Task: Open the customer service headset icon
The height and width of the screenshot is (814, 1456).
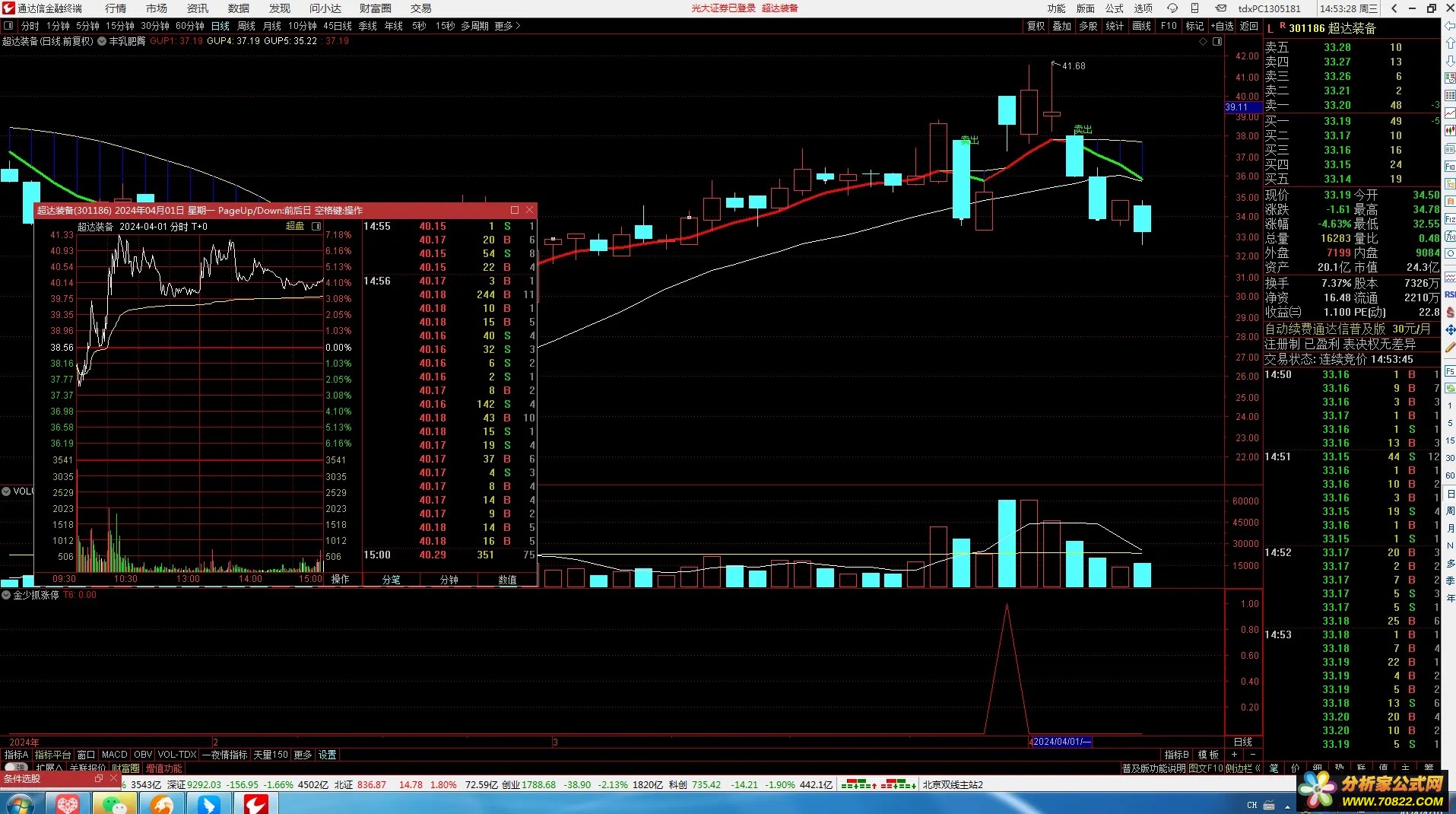Action: pos(1172,8)
